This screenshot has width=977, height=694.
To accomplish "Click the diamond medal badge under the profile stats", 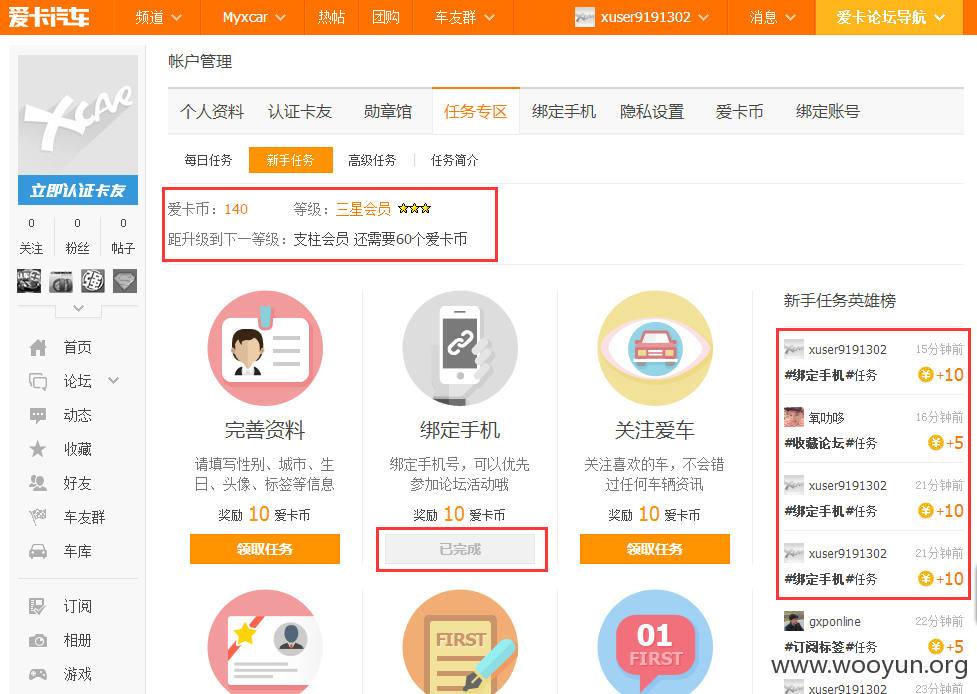I will 125,281.
